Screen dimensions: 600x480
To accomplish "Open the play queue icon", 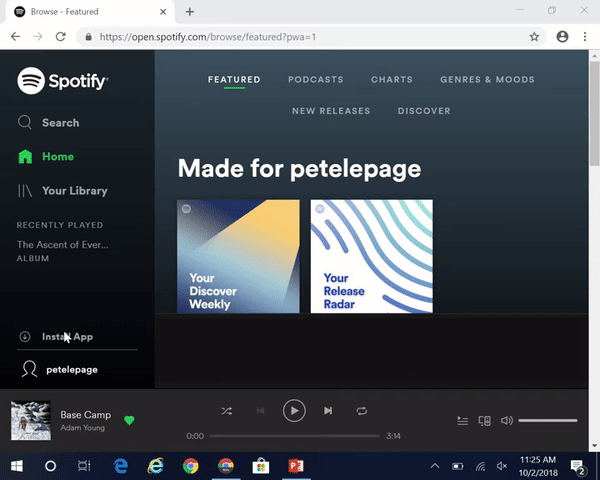I will coord(462,421).
